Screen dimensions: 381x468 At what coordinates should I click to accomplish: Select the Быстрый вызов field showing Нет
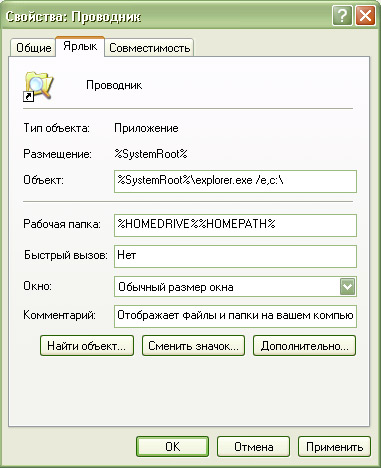coord(235,256)
